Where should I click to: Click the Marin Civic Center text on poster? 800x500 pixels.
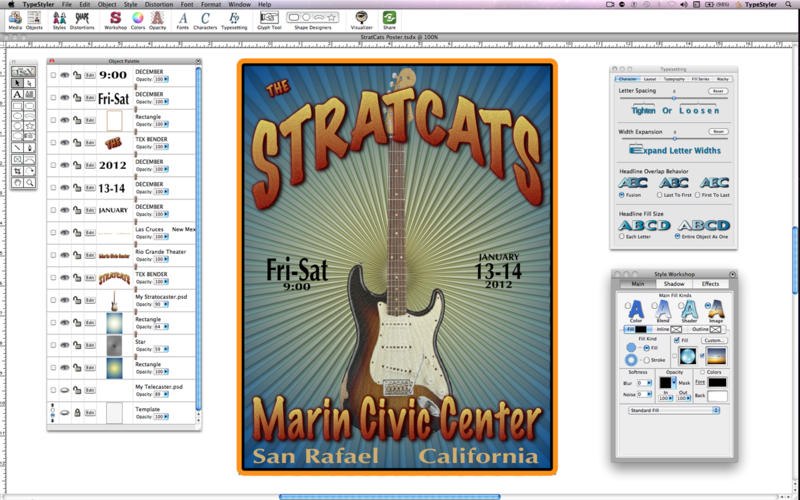396,419
